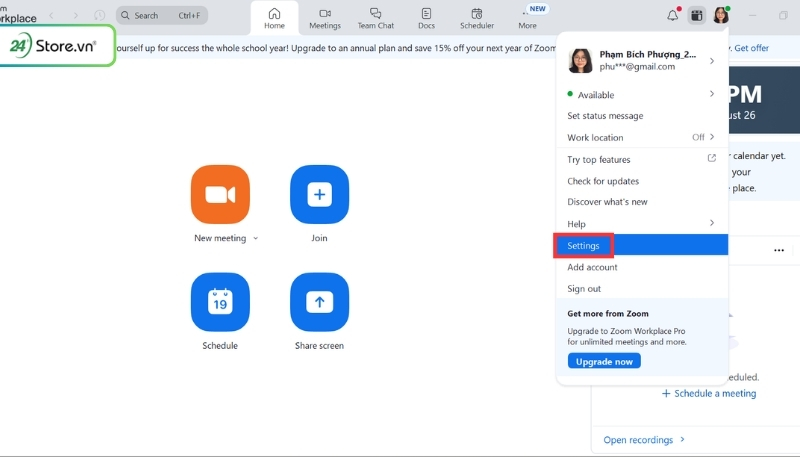800x457 pixels.
Task: Expand the New meeting dropdown arrow
Action: point(256,239)
